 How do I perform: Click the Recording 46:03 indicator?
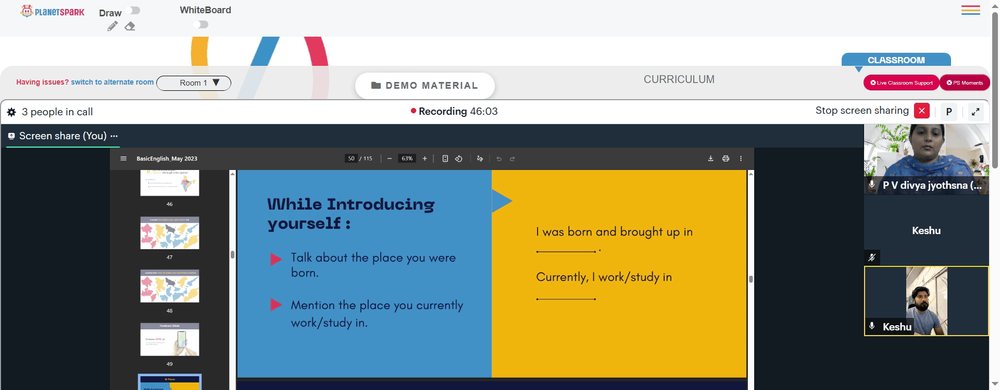pos(454,112)
